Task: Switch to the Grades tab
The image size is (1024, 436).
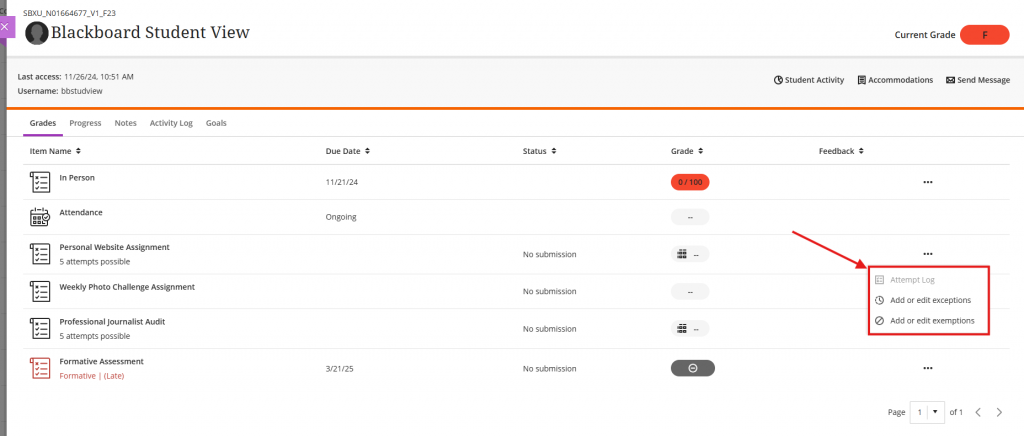Action: coord(43,123)
